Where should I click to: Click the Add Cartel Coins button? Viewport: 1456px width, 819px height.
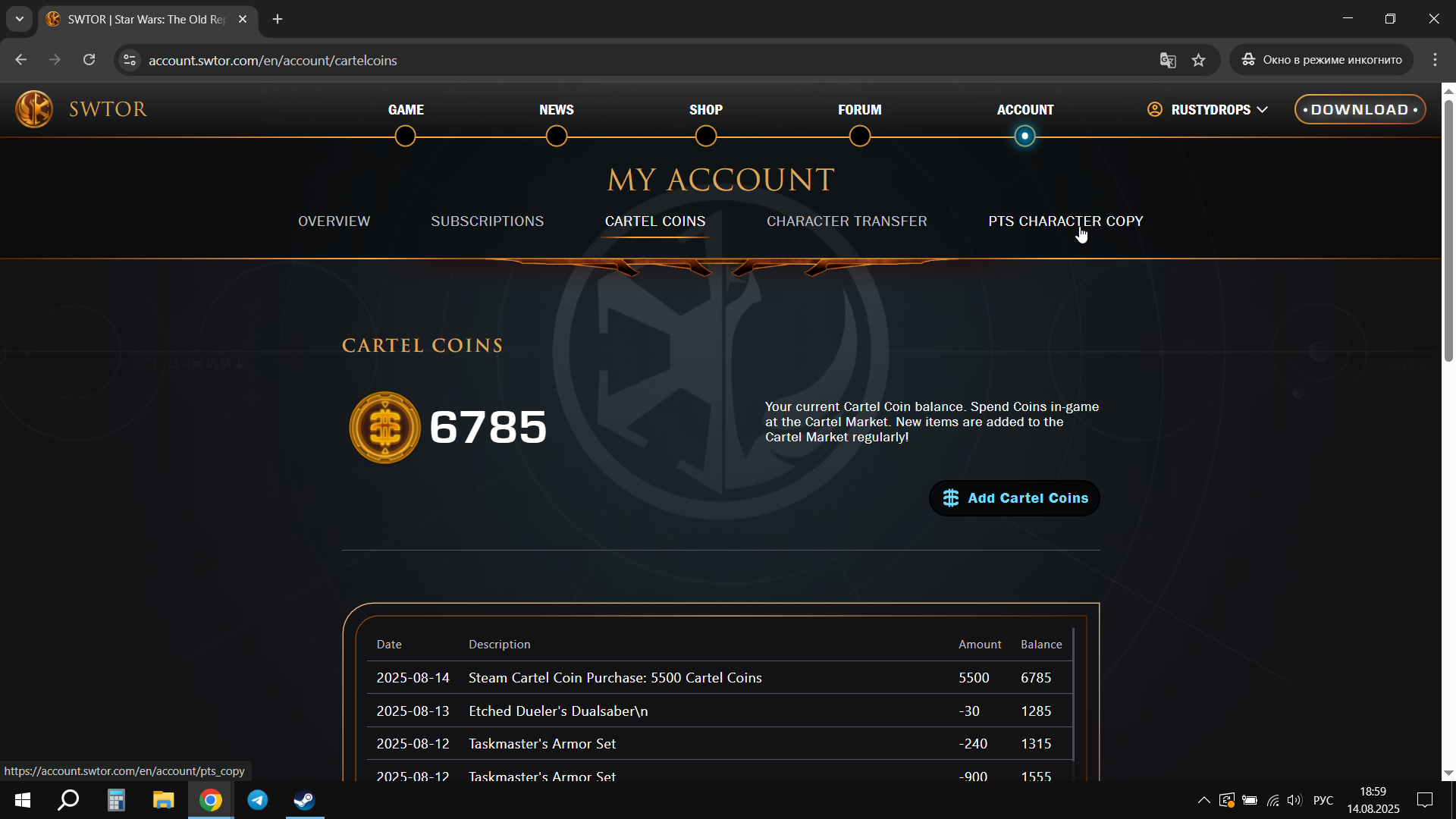click(1015, 498)
